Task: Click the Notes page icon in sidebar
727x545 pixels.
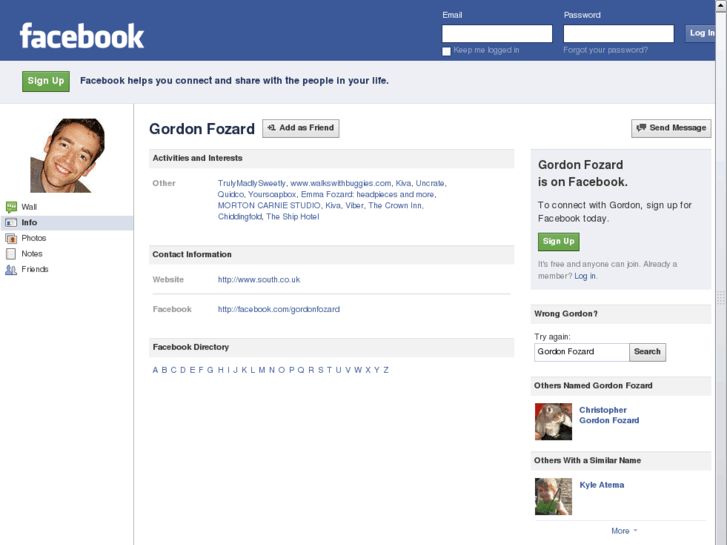Action: click(x=11, y=254)
